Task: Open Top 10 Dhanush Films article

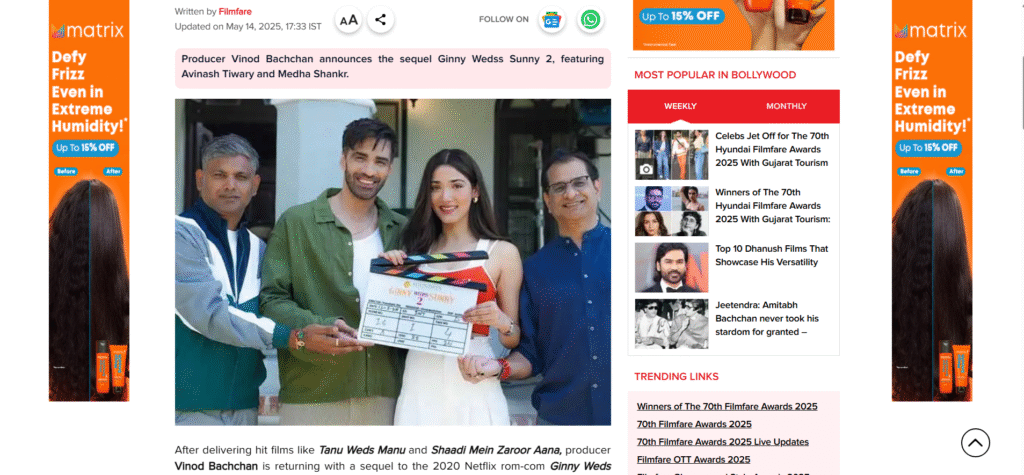Action: point(771,255)
